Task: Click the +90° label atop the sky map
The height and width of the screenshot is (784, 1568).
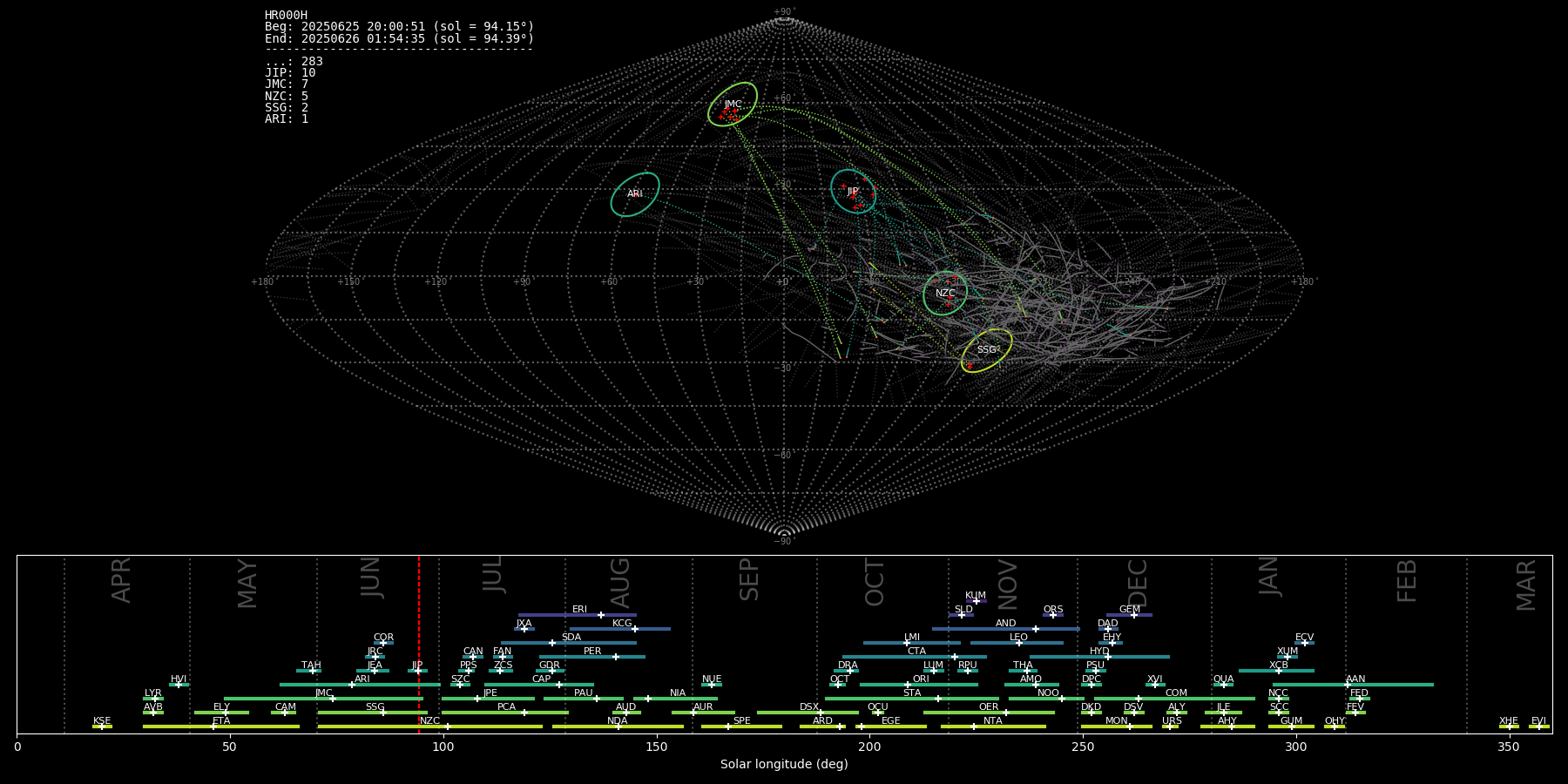Action: tap(784, 11)
